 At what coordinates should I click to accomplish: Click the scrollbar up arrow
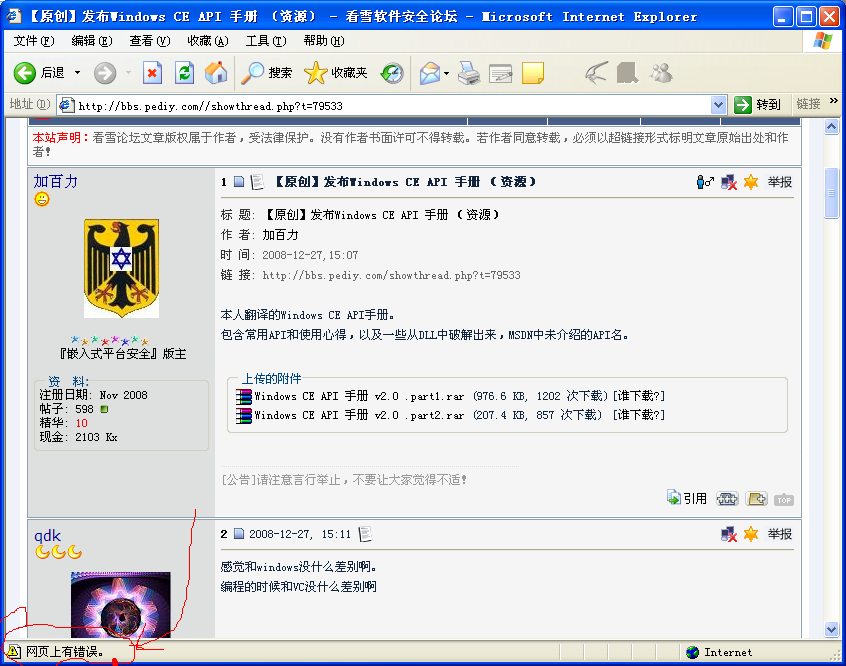(x=831, y=127)
